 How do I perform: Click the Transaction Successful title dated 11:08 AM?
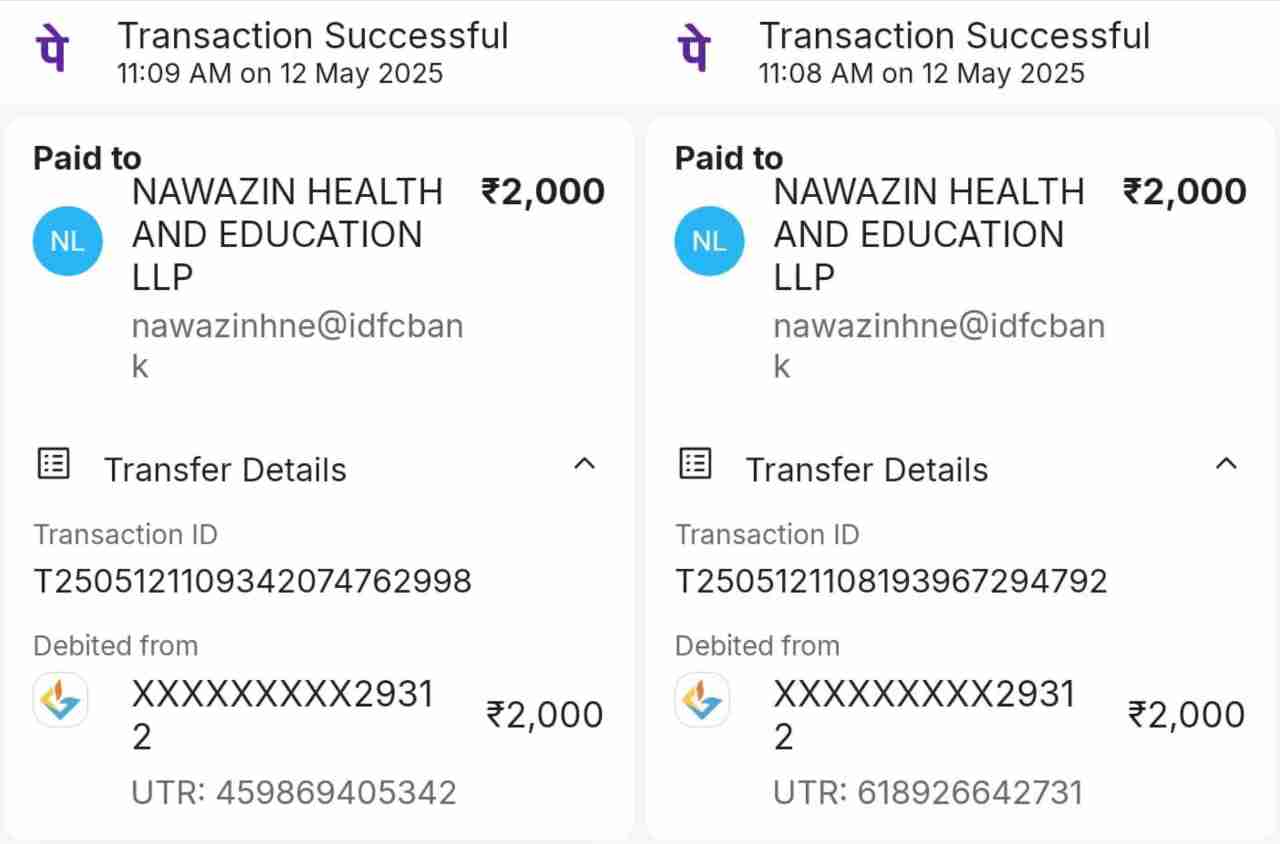click(x=954, y=36)
